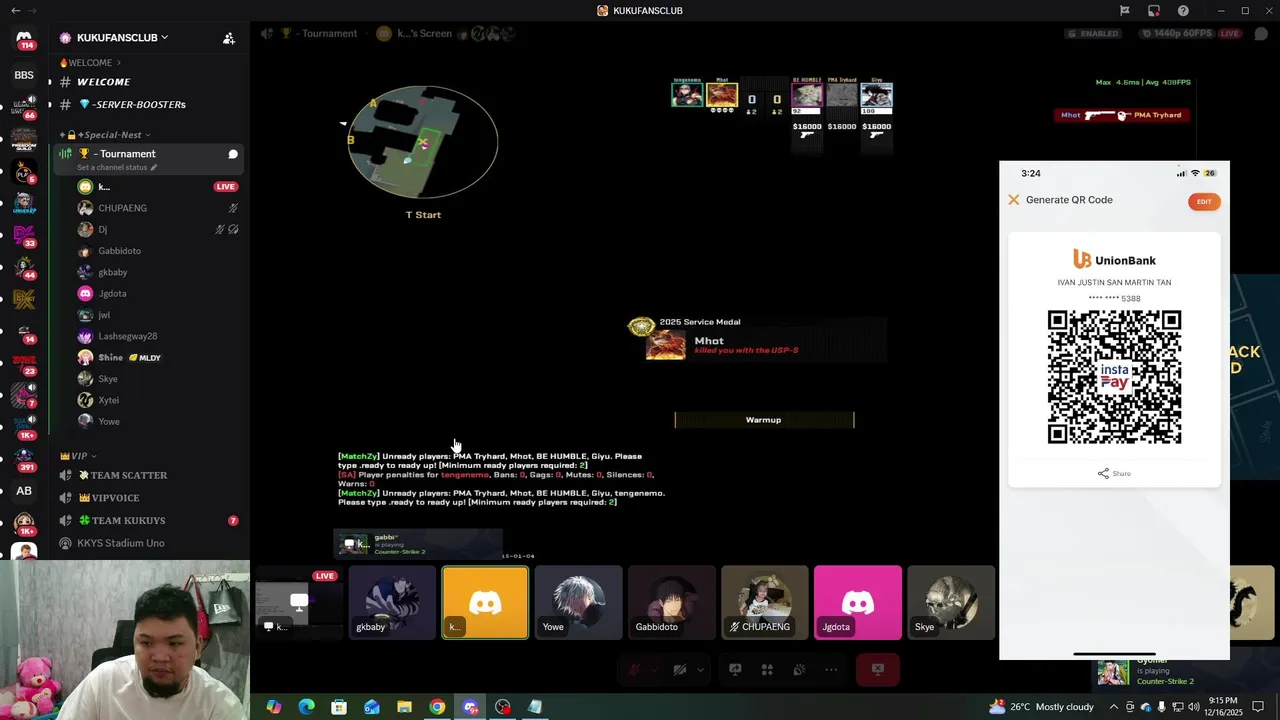Expand microphone input options arrow
The width and height of the screenshot is (1280, 720).
click(x=654, y=670)
